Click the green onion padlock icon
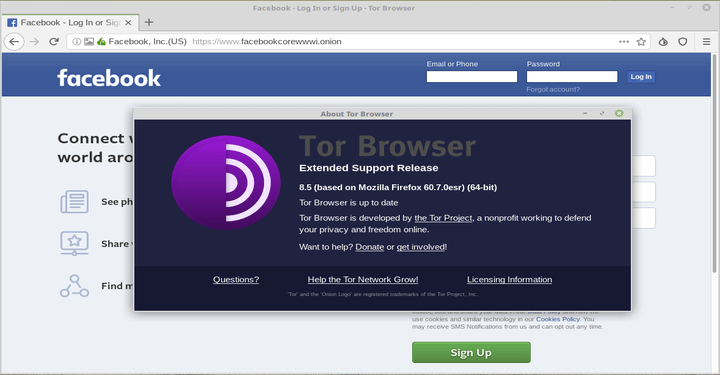 point(101,42)
